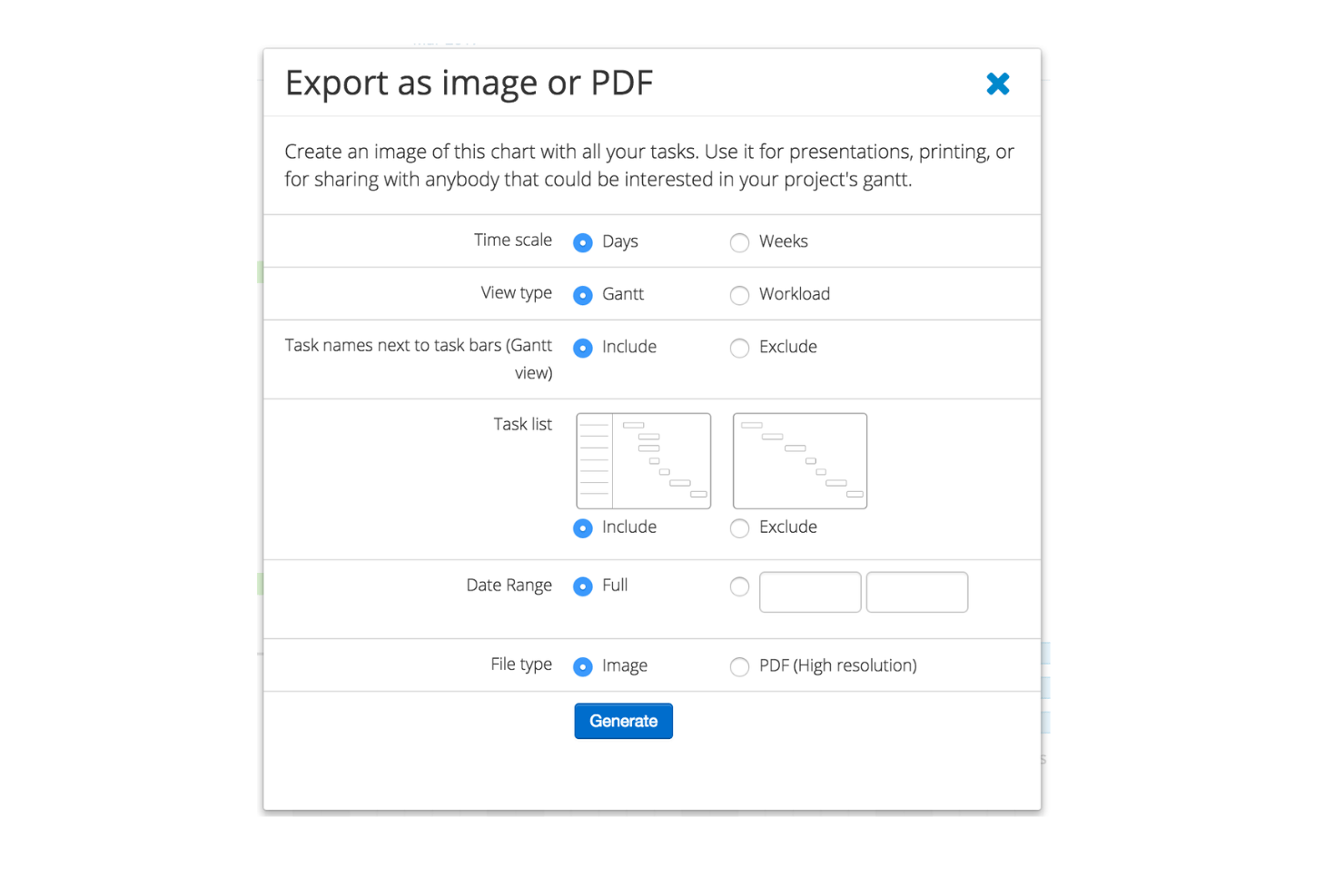Select the custom date range radio button
The width and height of the screenshot is (1344, 896).
pyautogui.click(x=740, y=586)
